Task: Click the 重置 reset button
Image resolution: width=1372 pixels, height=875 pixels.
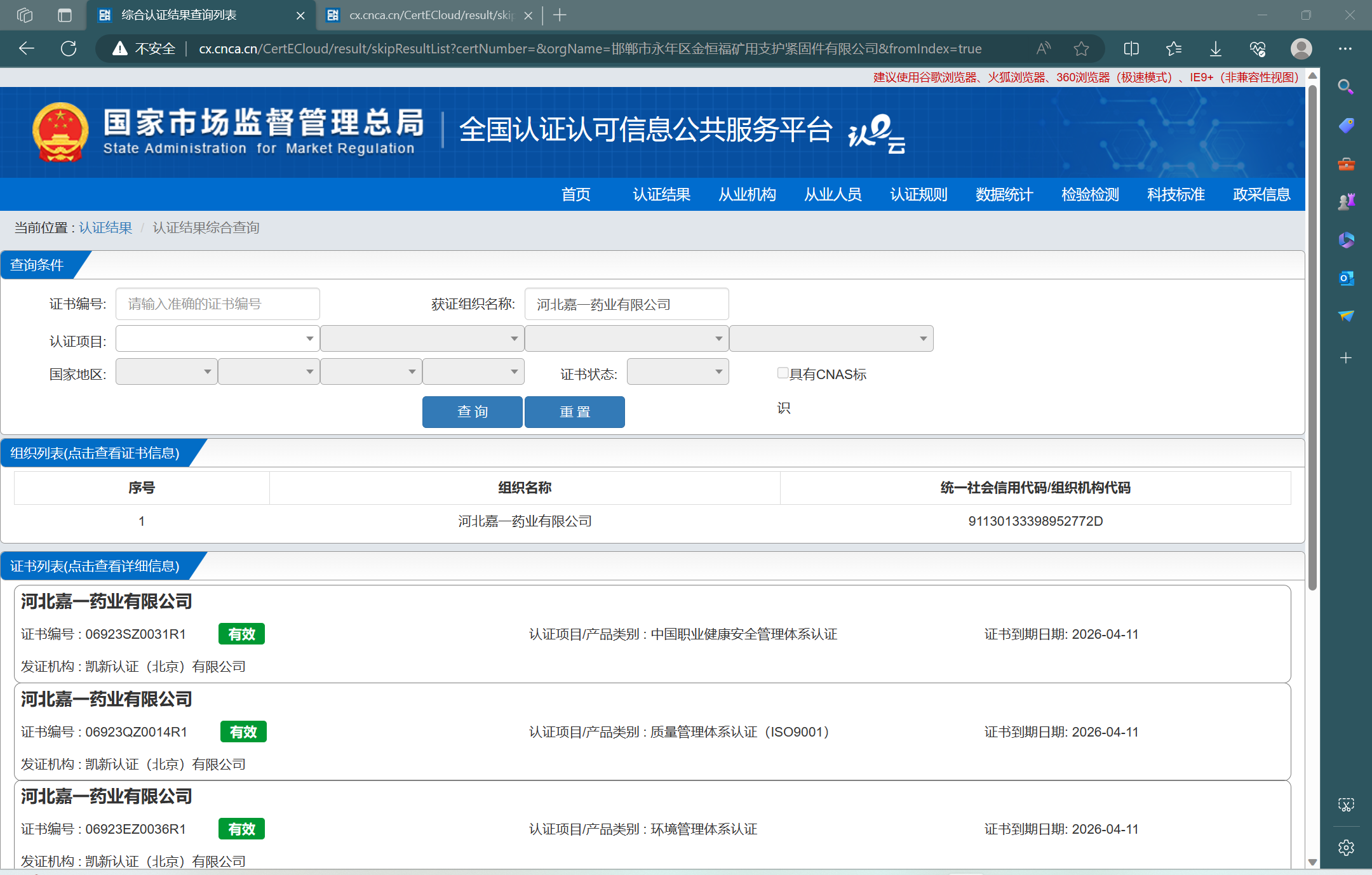Action: point(575,411)
